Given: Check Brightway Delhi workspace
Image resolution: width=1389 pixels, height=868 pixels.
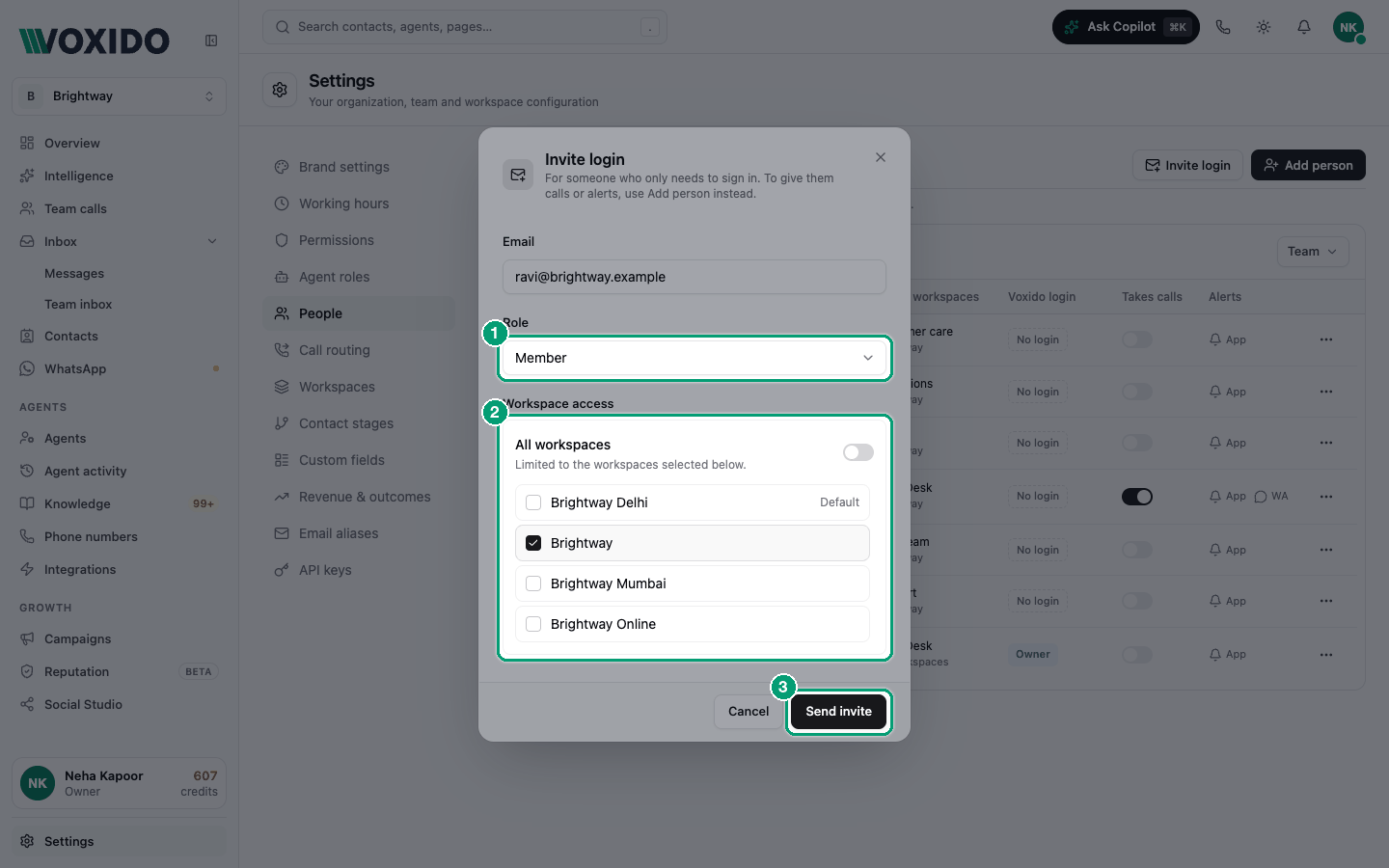Looking at the screenshot, I should click(533, 502).
